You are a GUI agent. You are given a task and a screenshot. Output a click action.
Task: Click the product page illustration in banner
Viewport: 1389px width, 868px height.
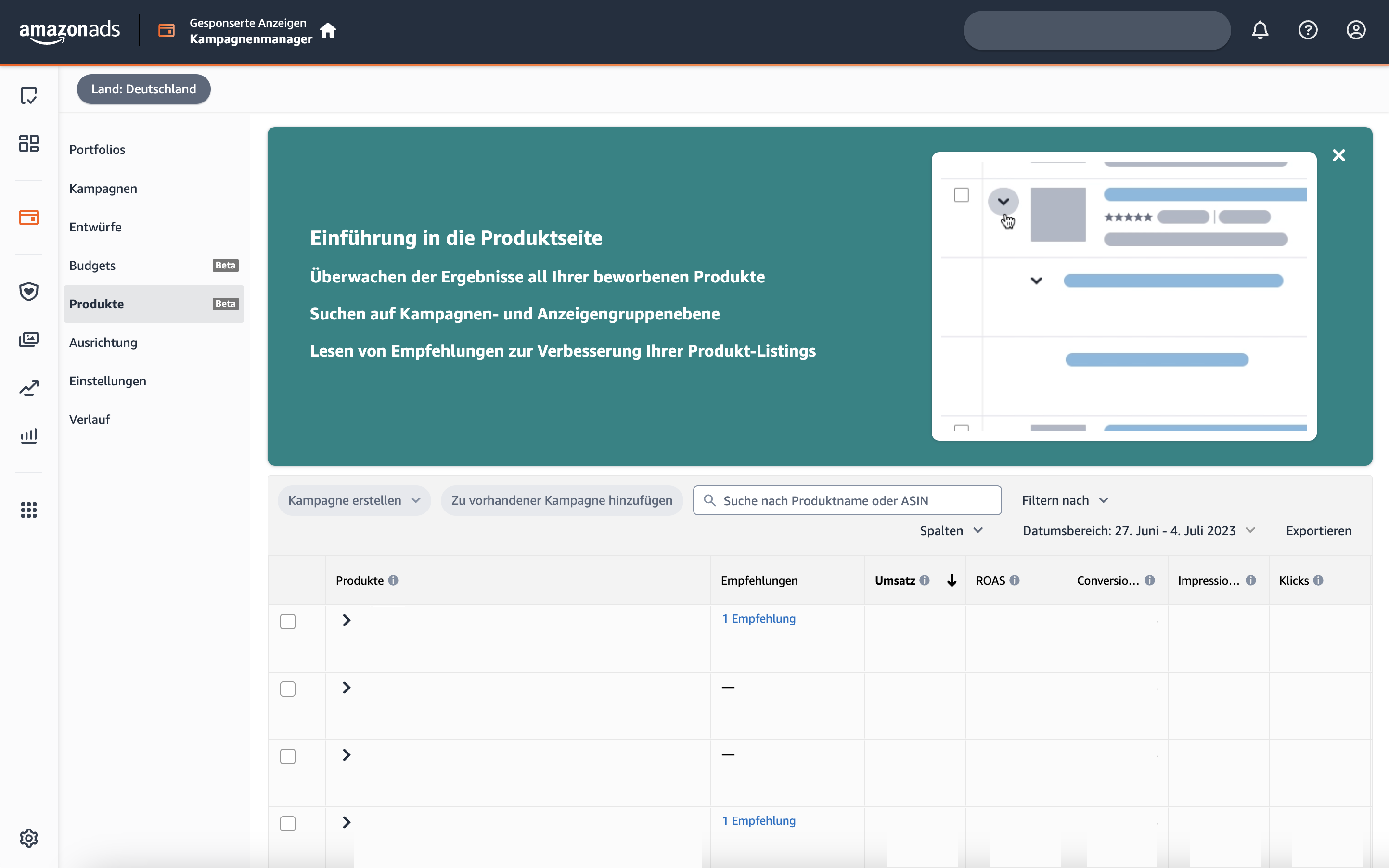[1124, 296]
